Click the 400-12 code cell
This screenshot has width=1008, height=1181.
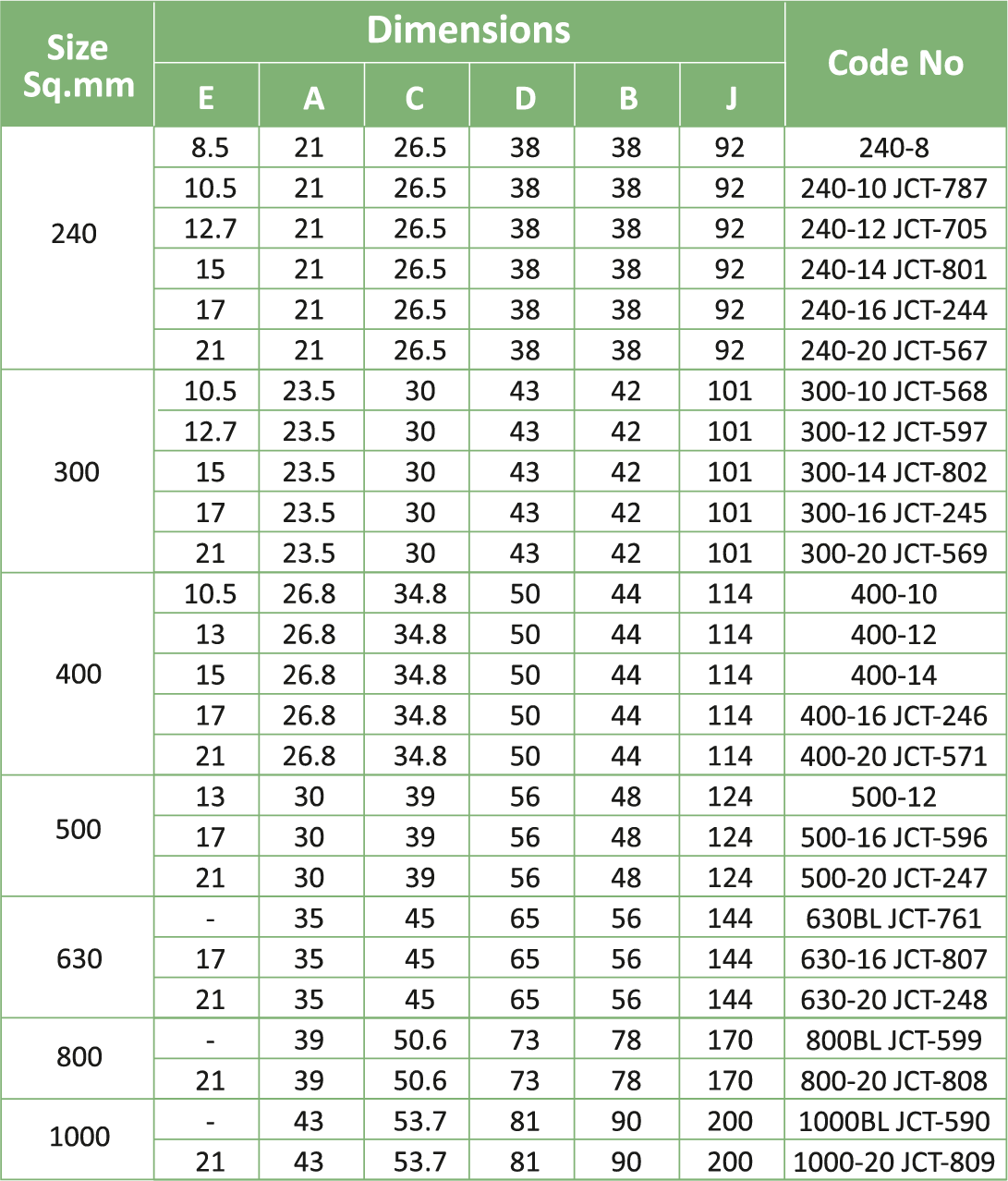click(x=893, y=635)
